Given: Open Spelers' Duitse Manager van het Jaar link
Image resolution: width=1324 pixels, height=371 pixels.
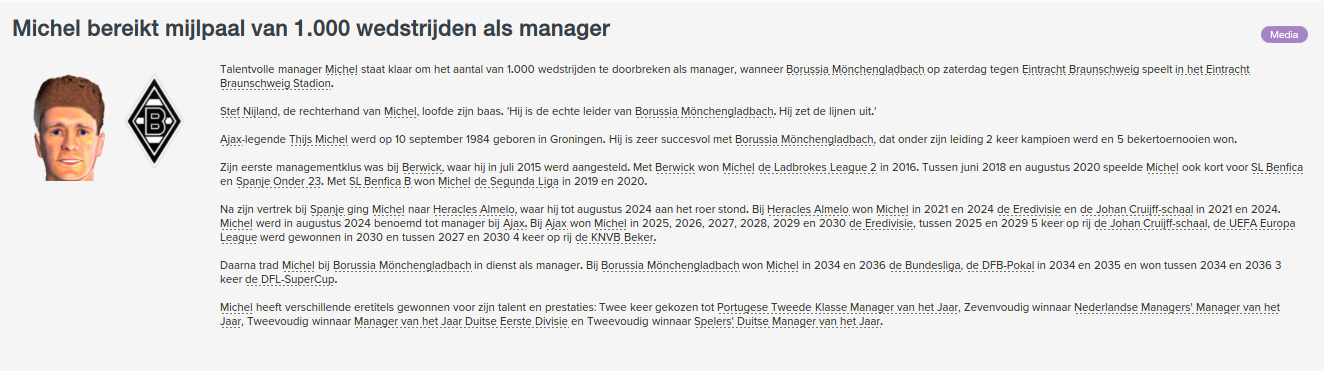Looking at the screenshot, I should 786,322.
